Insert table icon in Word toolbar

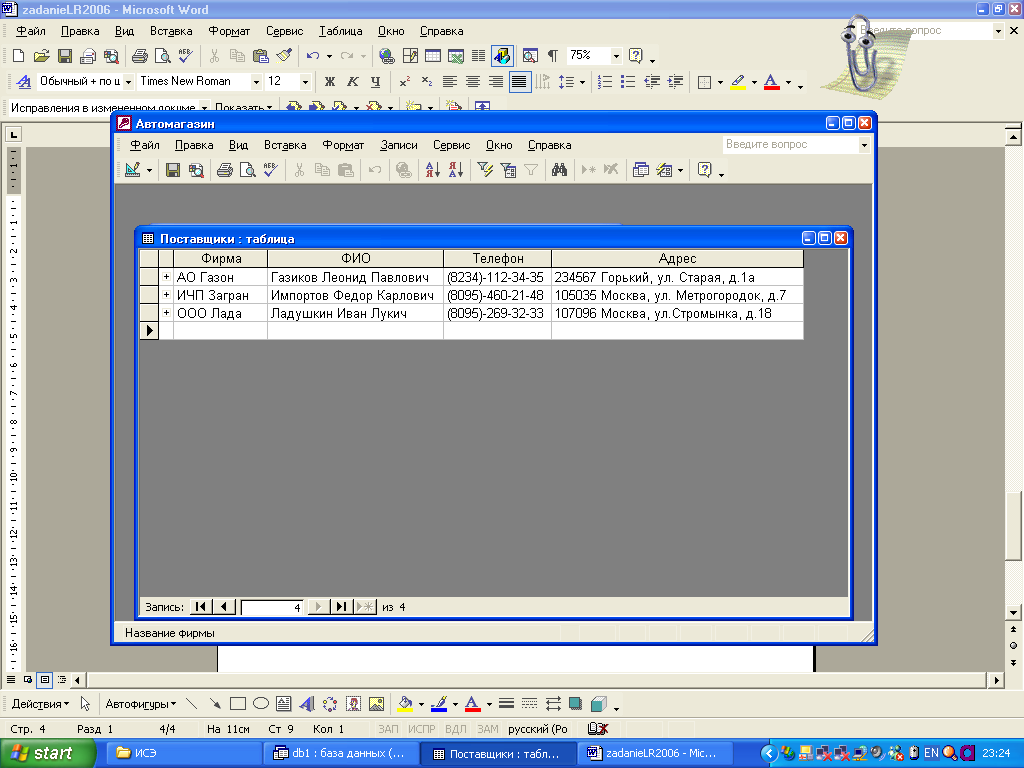(433, 56)
